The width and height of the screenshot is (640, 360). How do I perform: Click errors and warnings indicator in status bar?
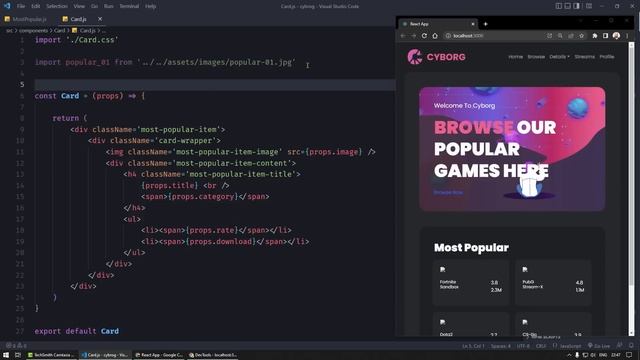click(x=16, y=346)
